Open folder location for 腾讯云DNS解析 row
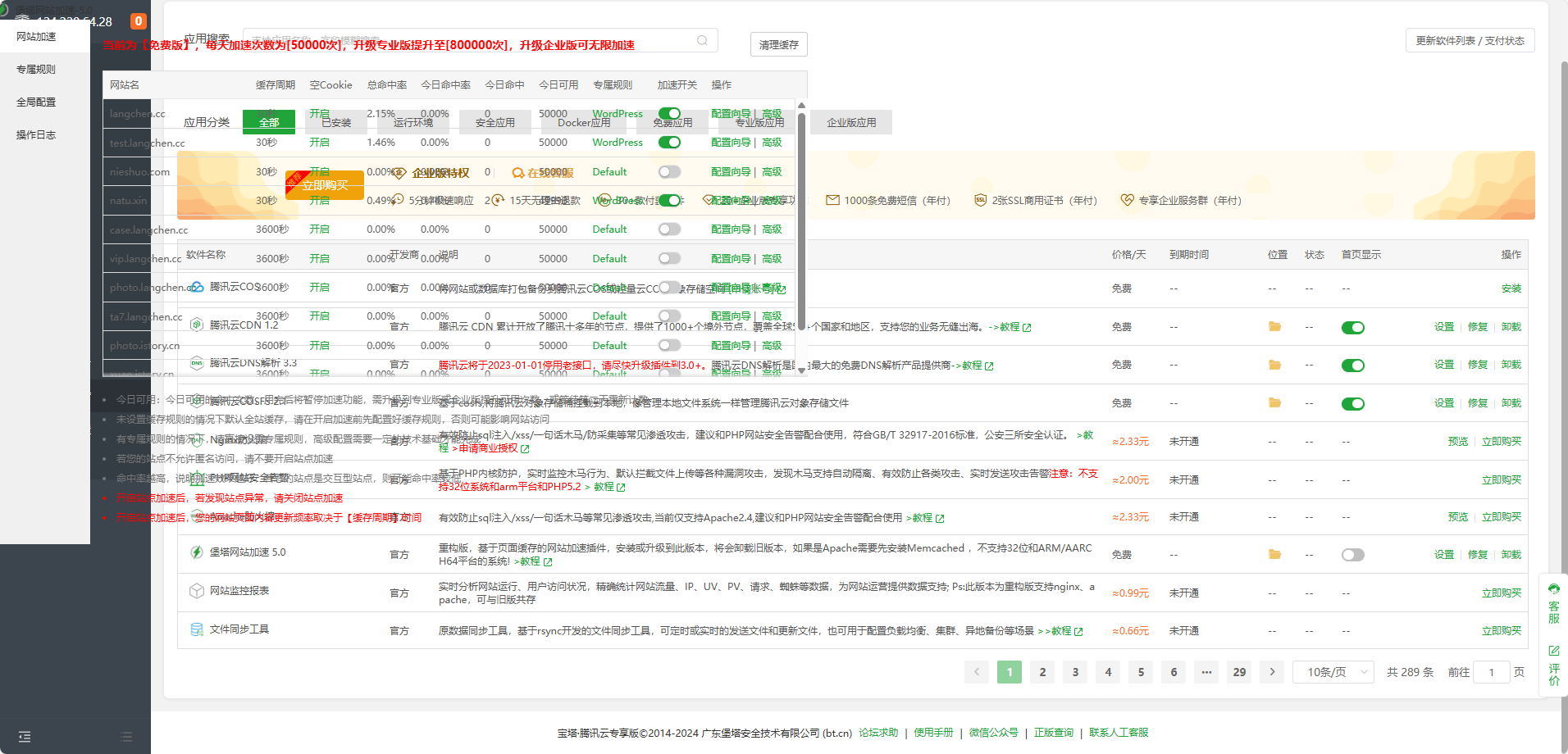Viewport: 1568px width, 754px height. [1274, 365]
